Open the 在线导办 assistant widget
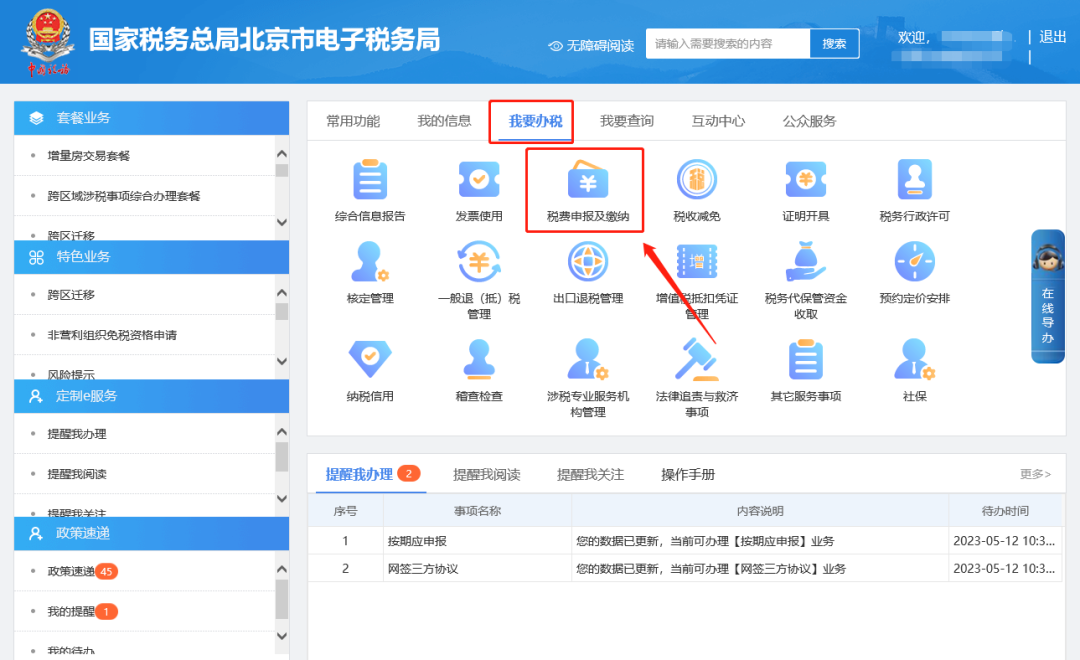 (1048, 296)
